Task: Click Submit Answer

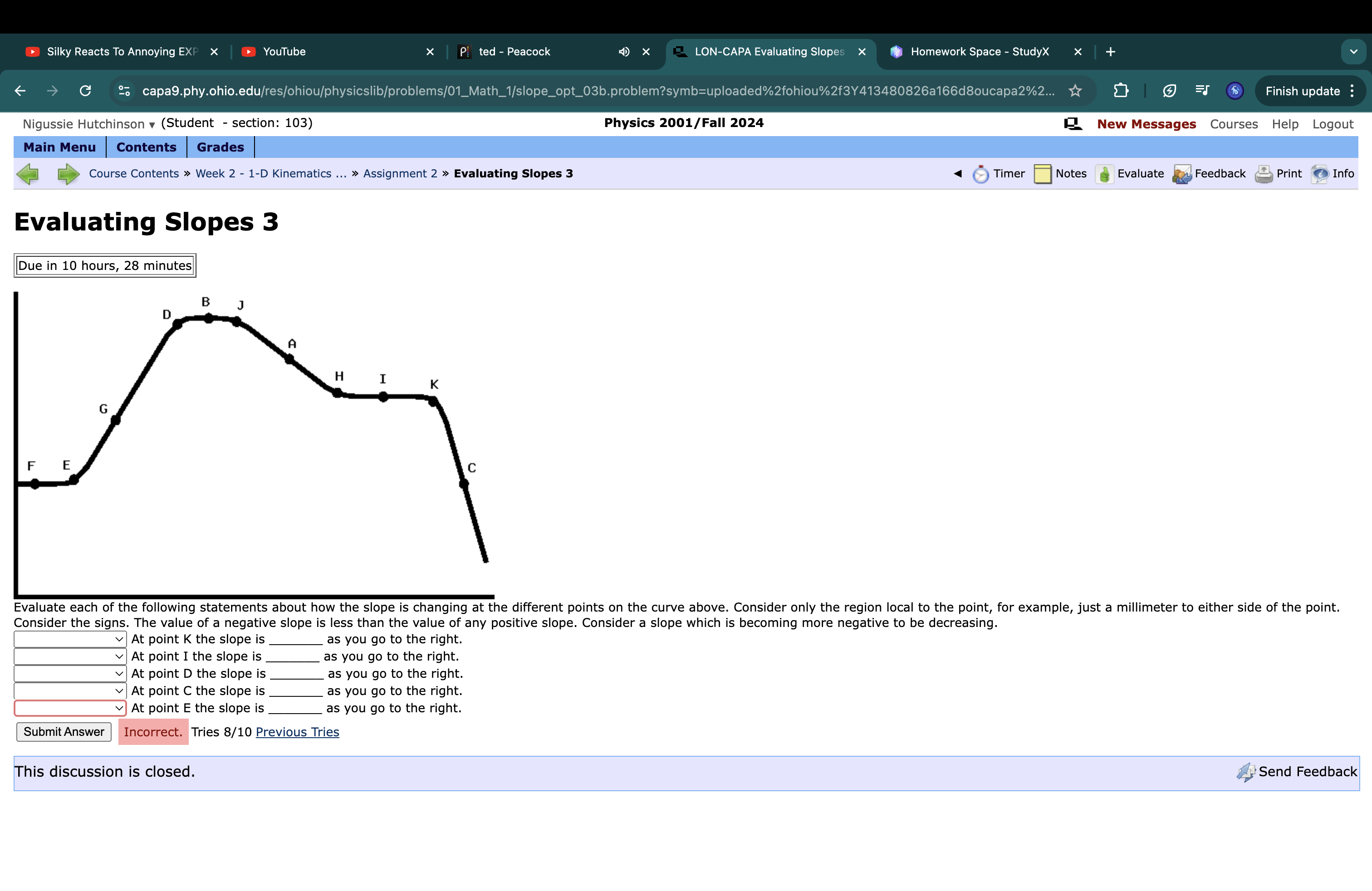Action: (x=64, y=732)
